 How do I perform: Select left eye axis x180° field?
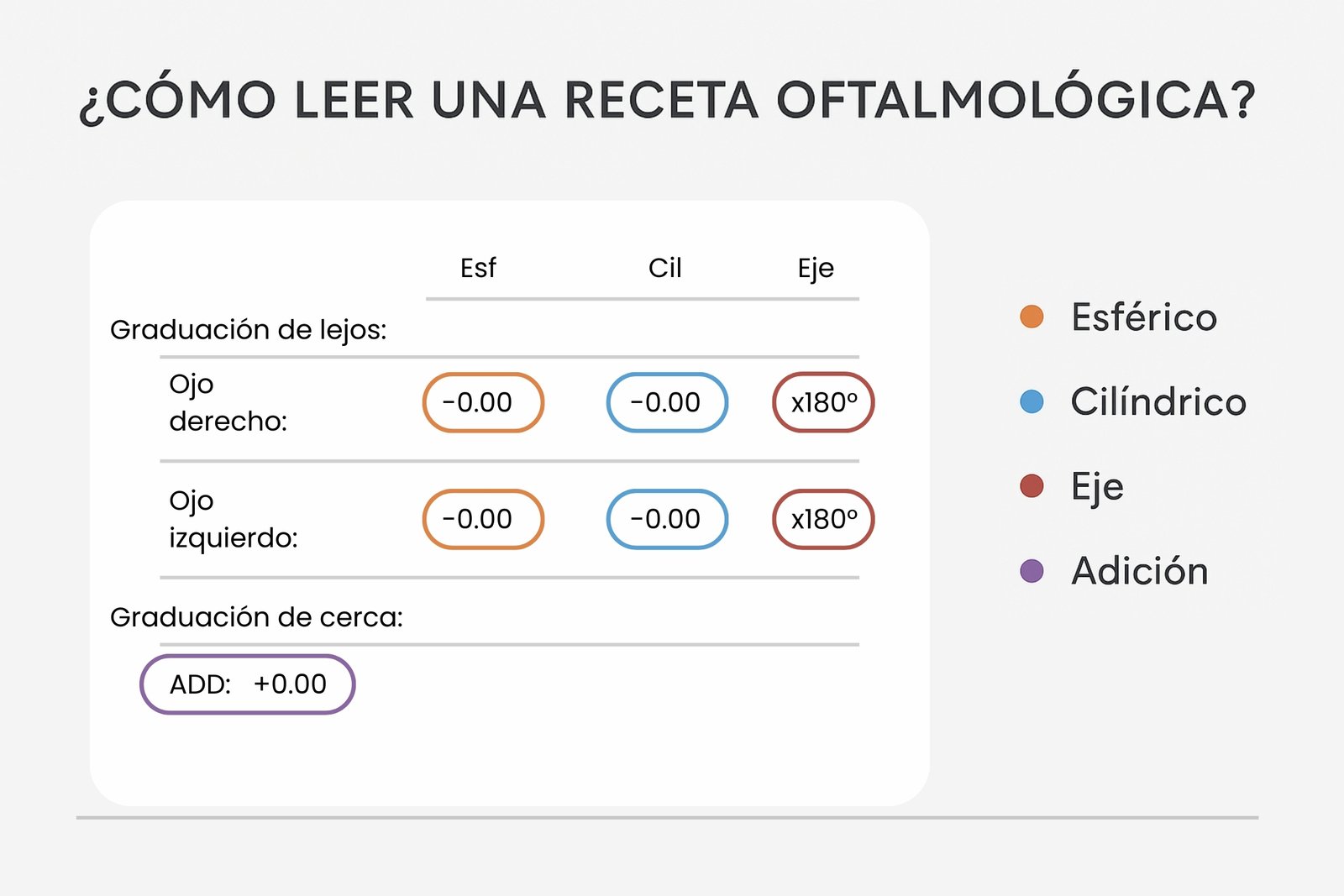(823, 519)
